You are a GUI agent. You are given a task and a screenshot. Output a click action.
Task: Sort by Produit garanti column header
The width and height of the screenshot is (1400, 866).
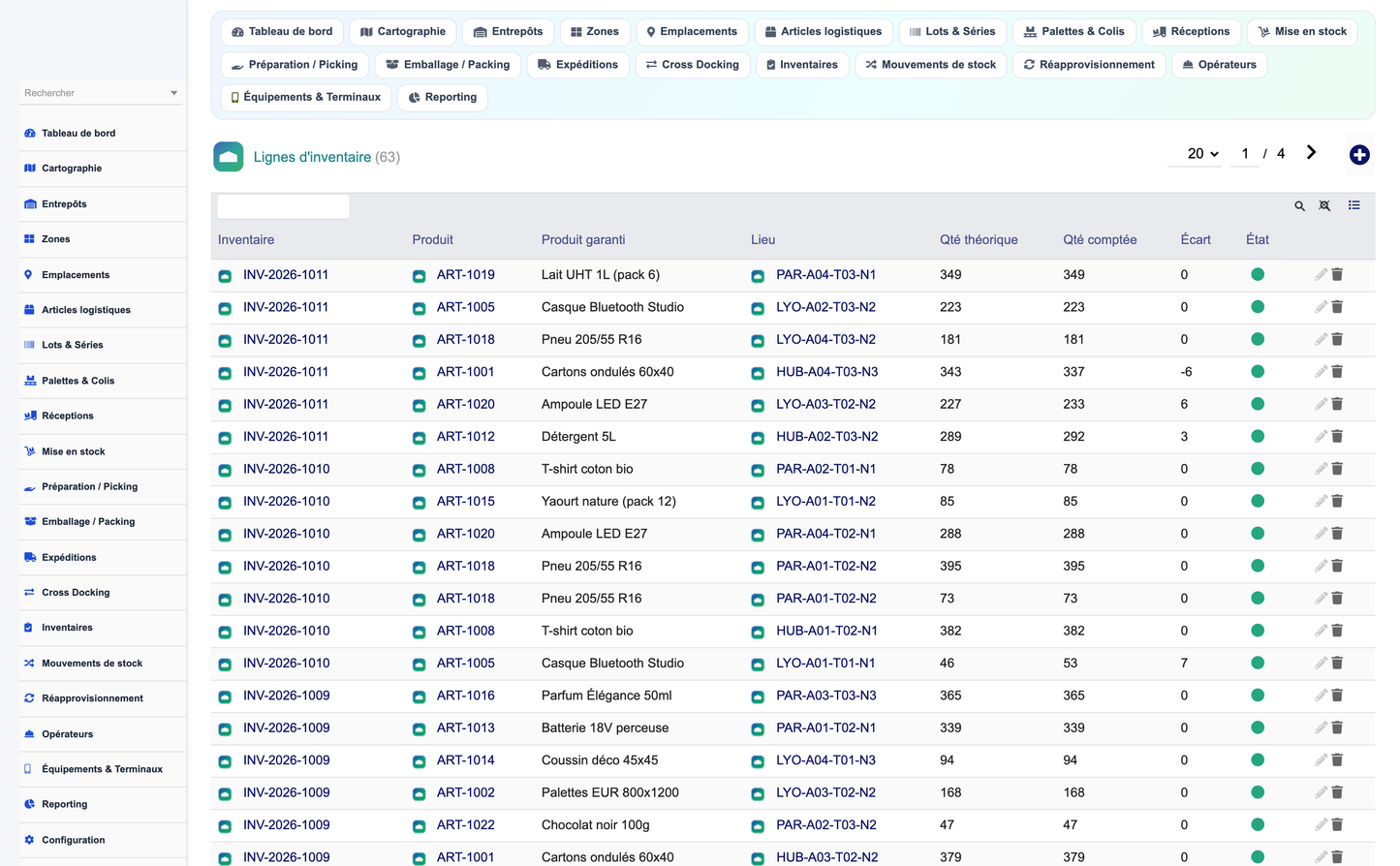(583, 240)
